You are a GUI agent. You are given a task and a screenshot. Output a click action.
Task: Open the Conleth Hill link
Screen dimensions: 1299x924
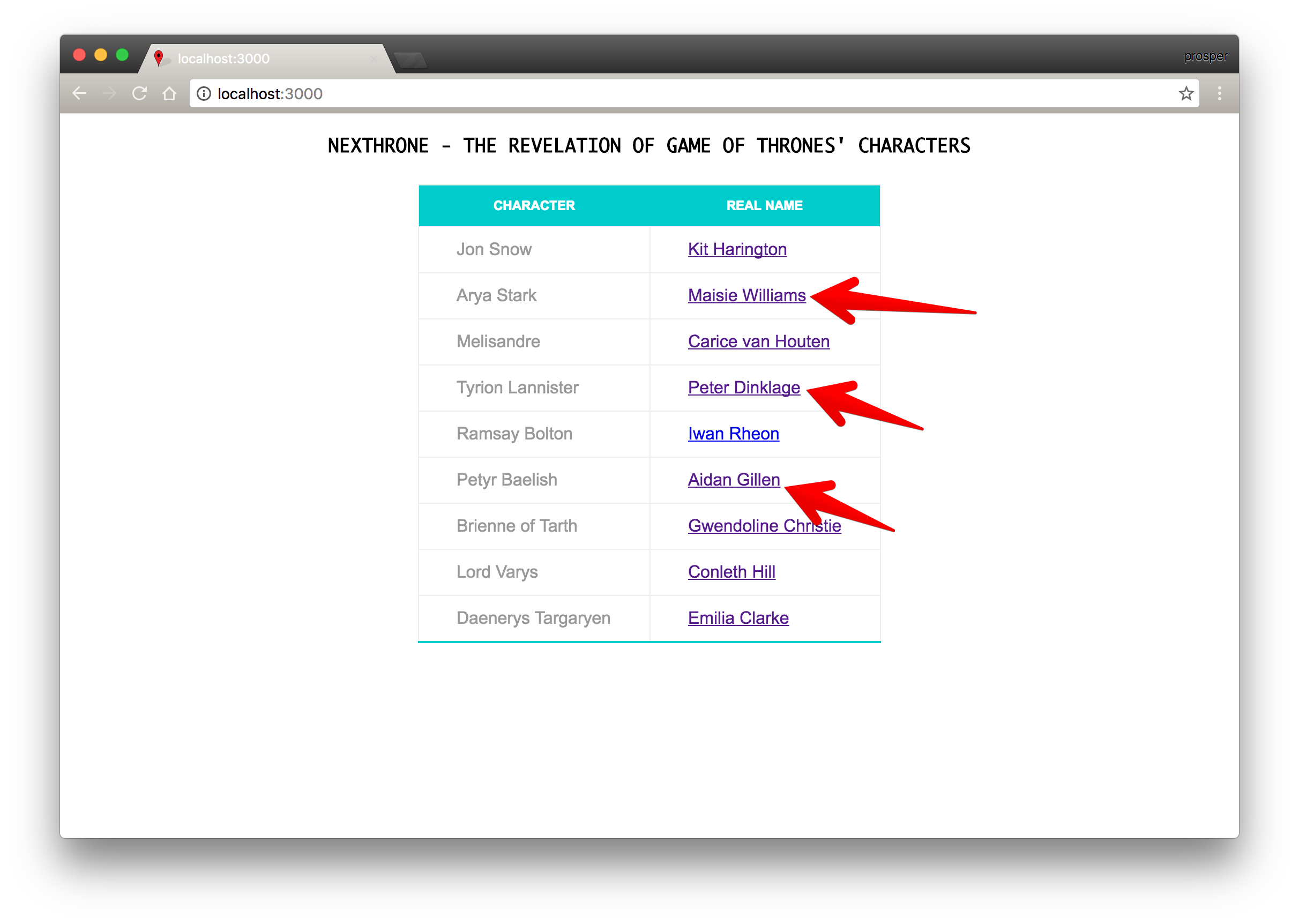click(x=731, y=572)
